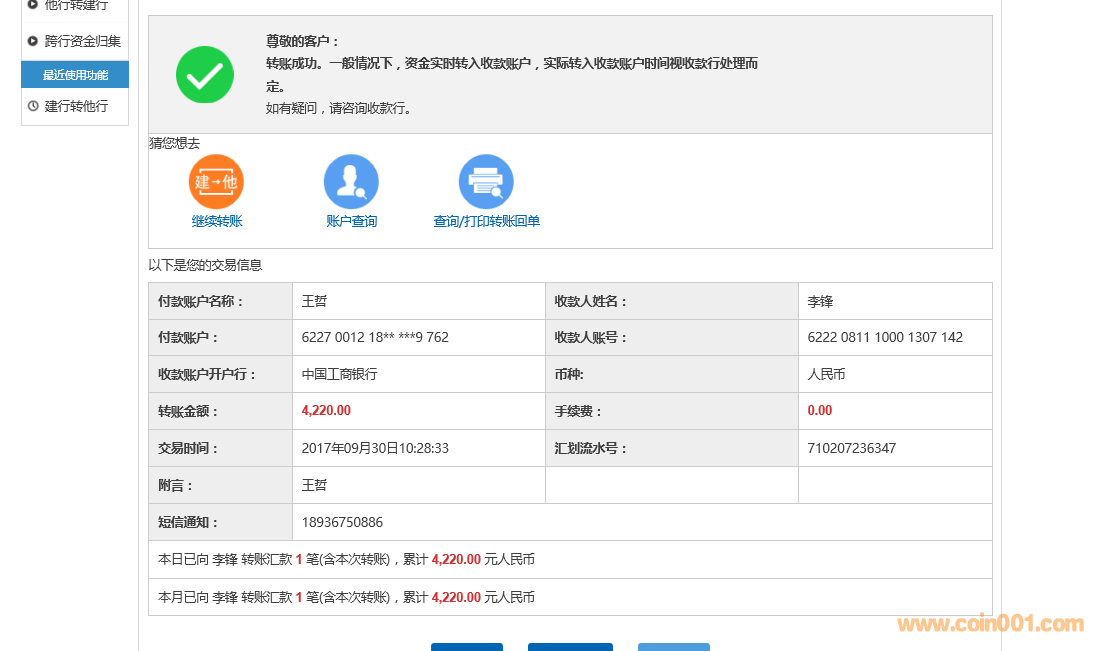The image size is (1097, 651).
Task: Click the 汇划流水号 value 710207236347
Action: click(x=852, y=448)
